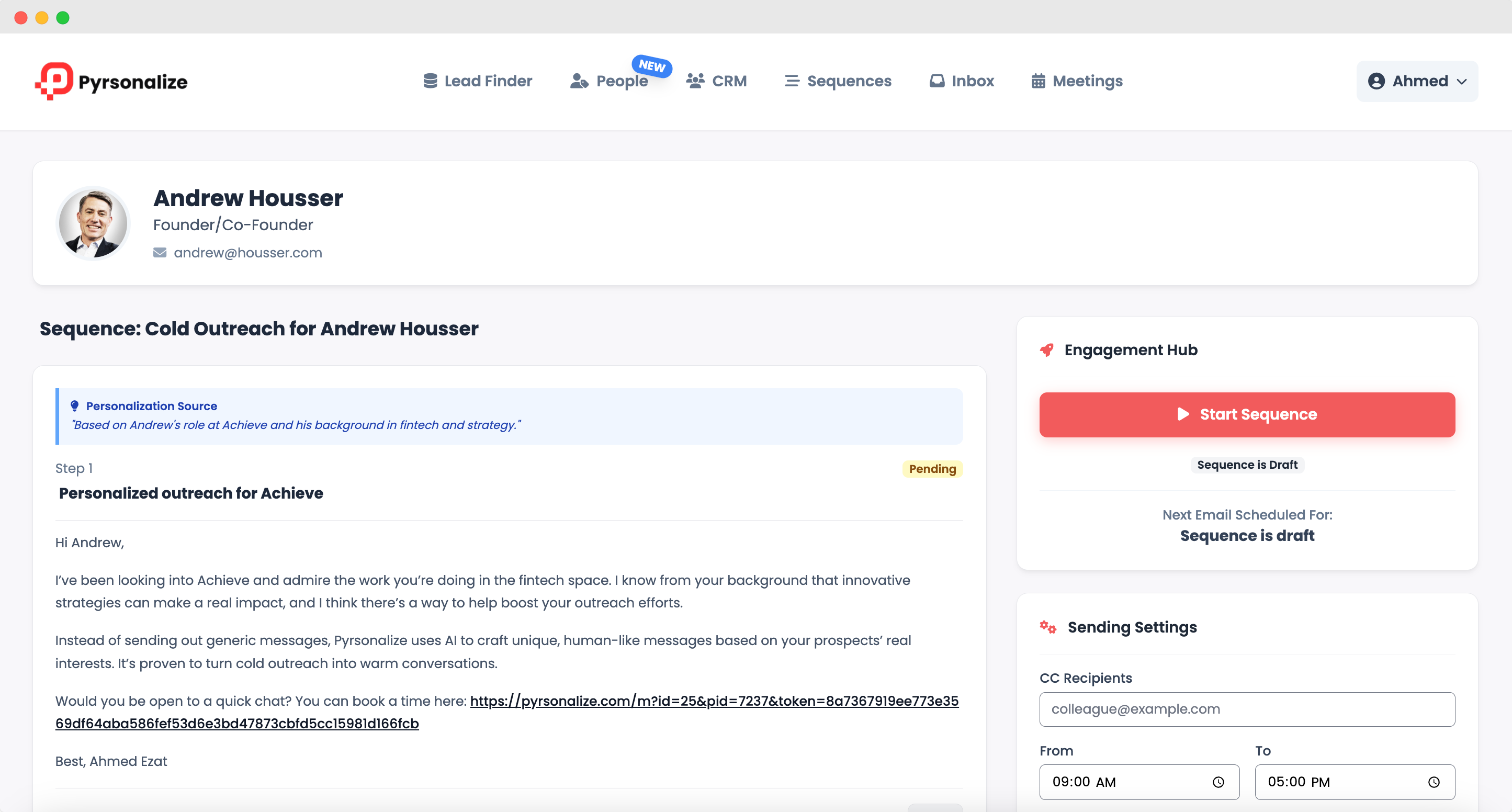Click the From time field 09:00 AM
This screenshot has height=812, width=1512.
pyautogui.click(x=1139, y=782)
